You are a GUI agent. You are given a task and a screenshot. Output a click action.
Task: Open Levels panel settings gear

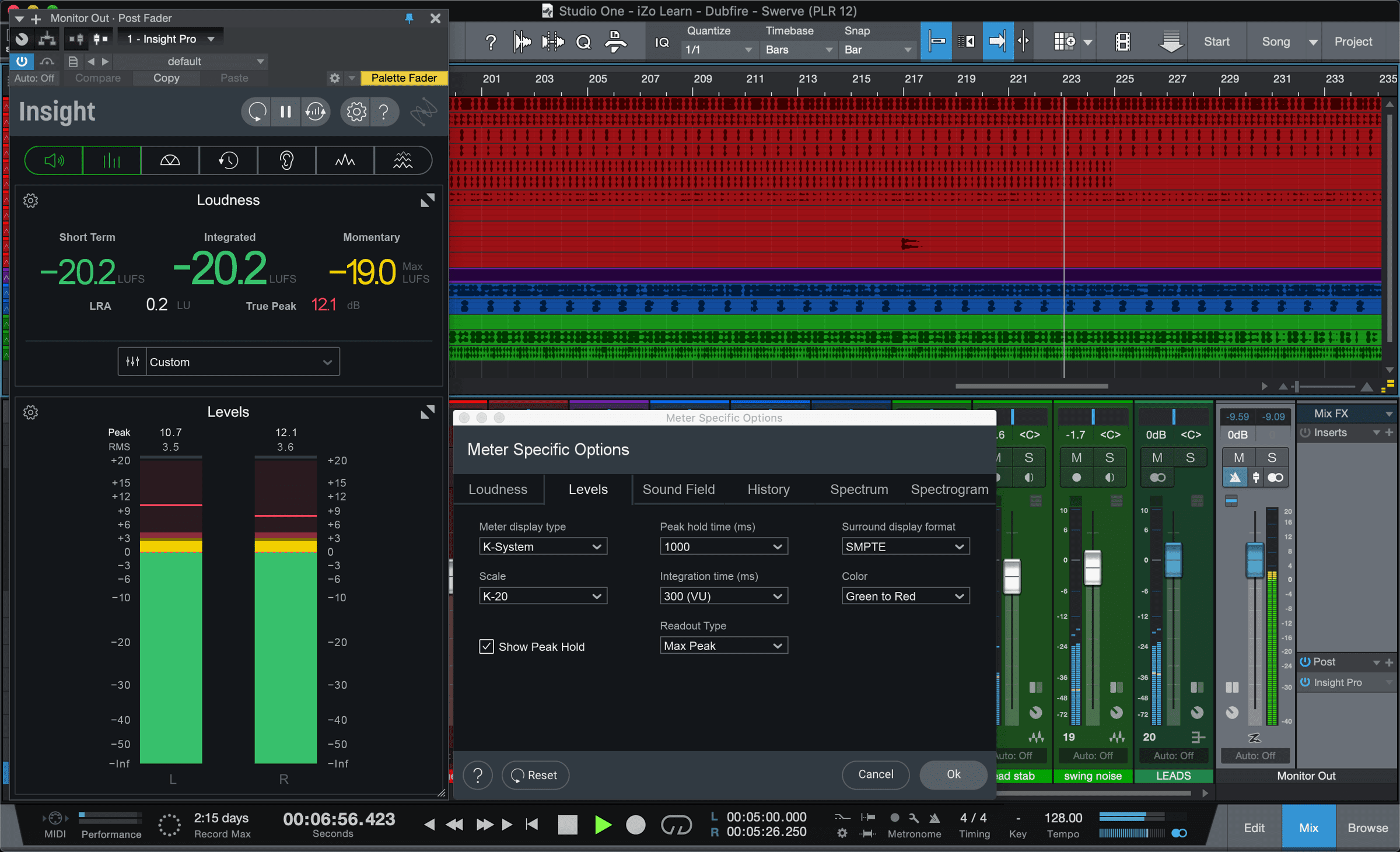(30, 412)
